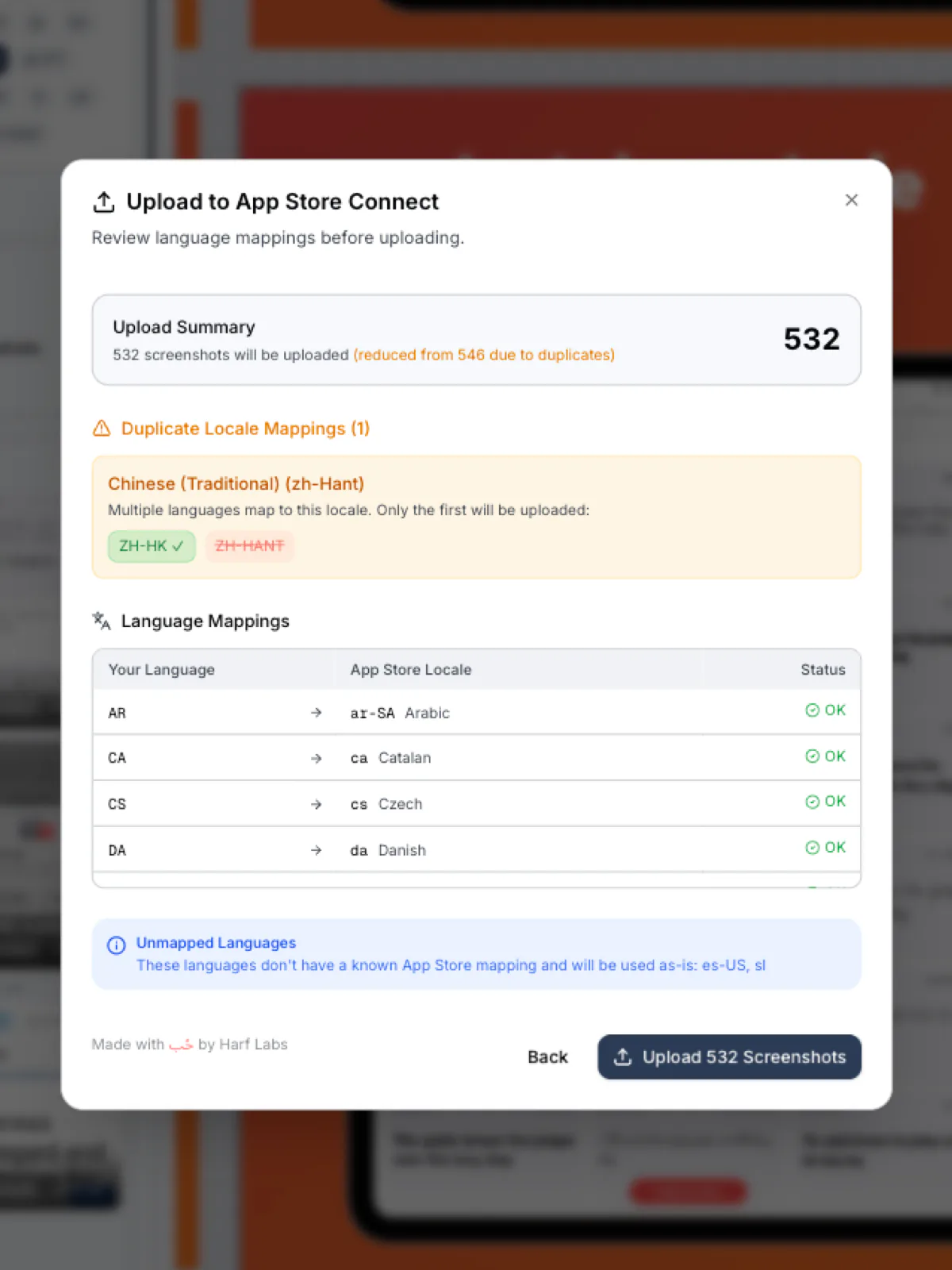Click the OK status icon for Catalan
Viewport: 952px width, 1270px height.
point(812,756)
